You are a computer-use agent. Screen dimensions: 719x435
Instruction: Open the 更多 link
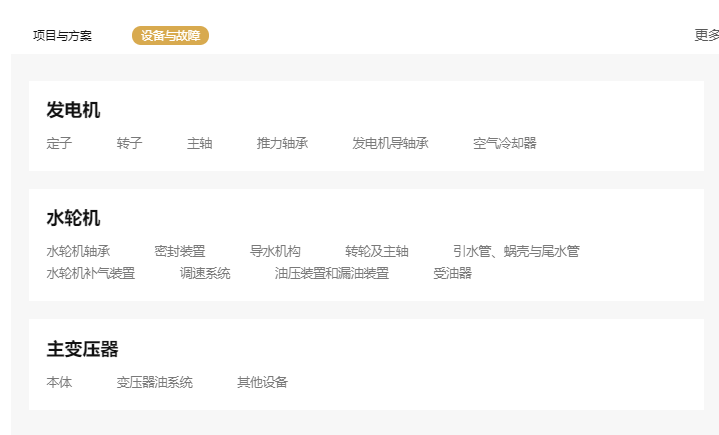pyautogui.click(x=706, y=36)
